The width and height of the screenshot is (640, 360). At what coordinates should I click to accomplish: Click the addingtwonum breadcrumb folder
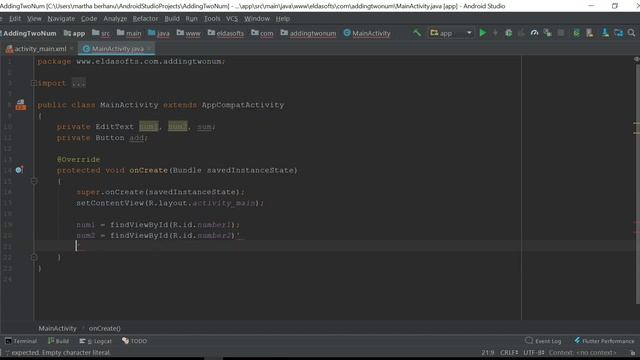click(x=309, y=33)
